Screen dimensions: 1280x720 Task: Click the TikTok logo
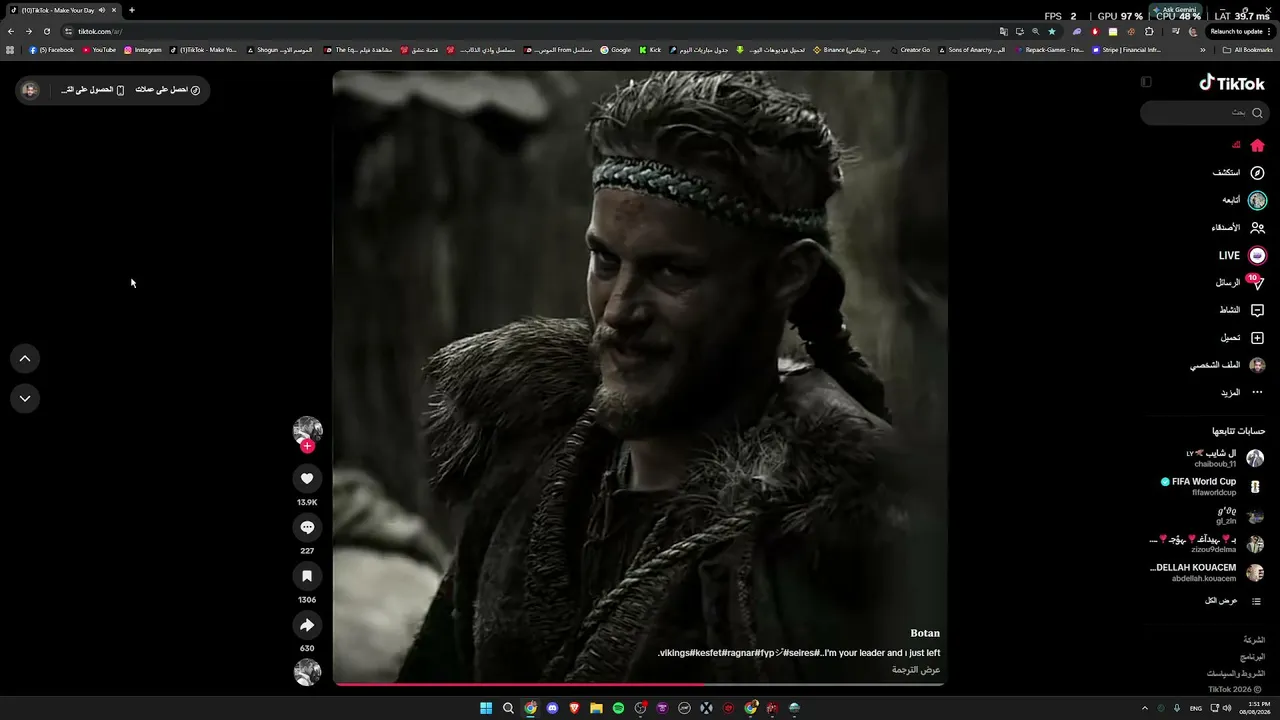click(x=1232, y=83)
